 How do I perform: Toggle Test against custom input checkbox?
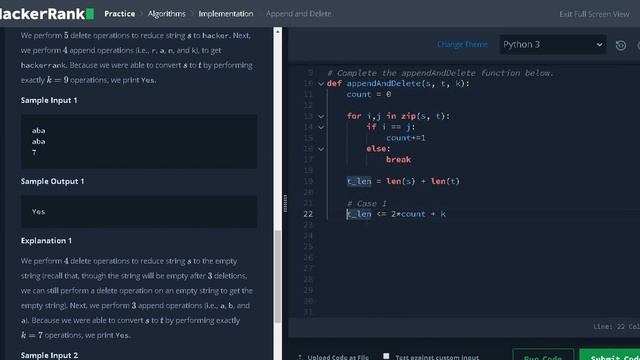pyautogui.click(x=386, y=356)
